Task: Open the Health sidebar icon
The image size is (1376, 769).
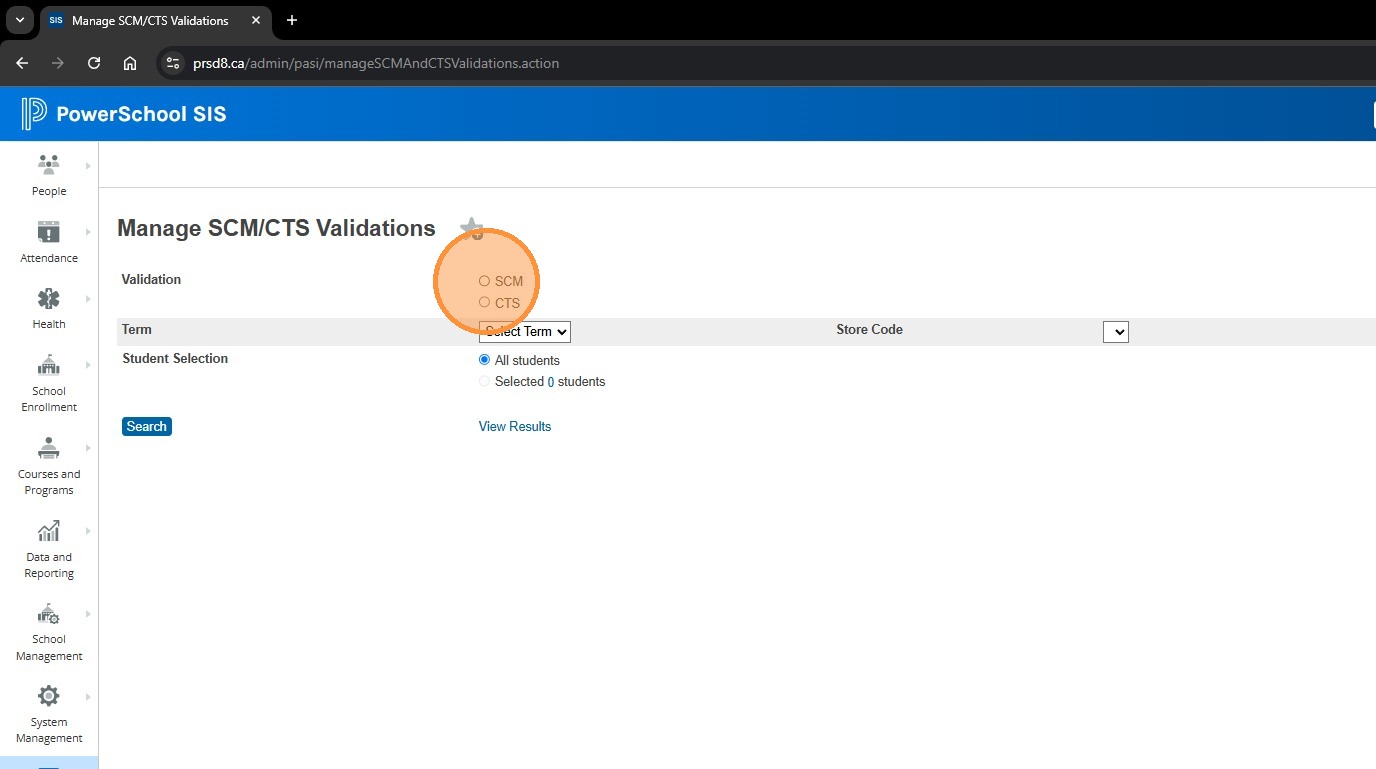Action: pos(48,299)
